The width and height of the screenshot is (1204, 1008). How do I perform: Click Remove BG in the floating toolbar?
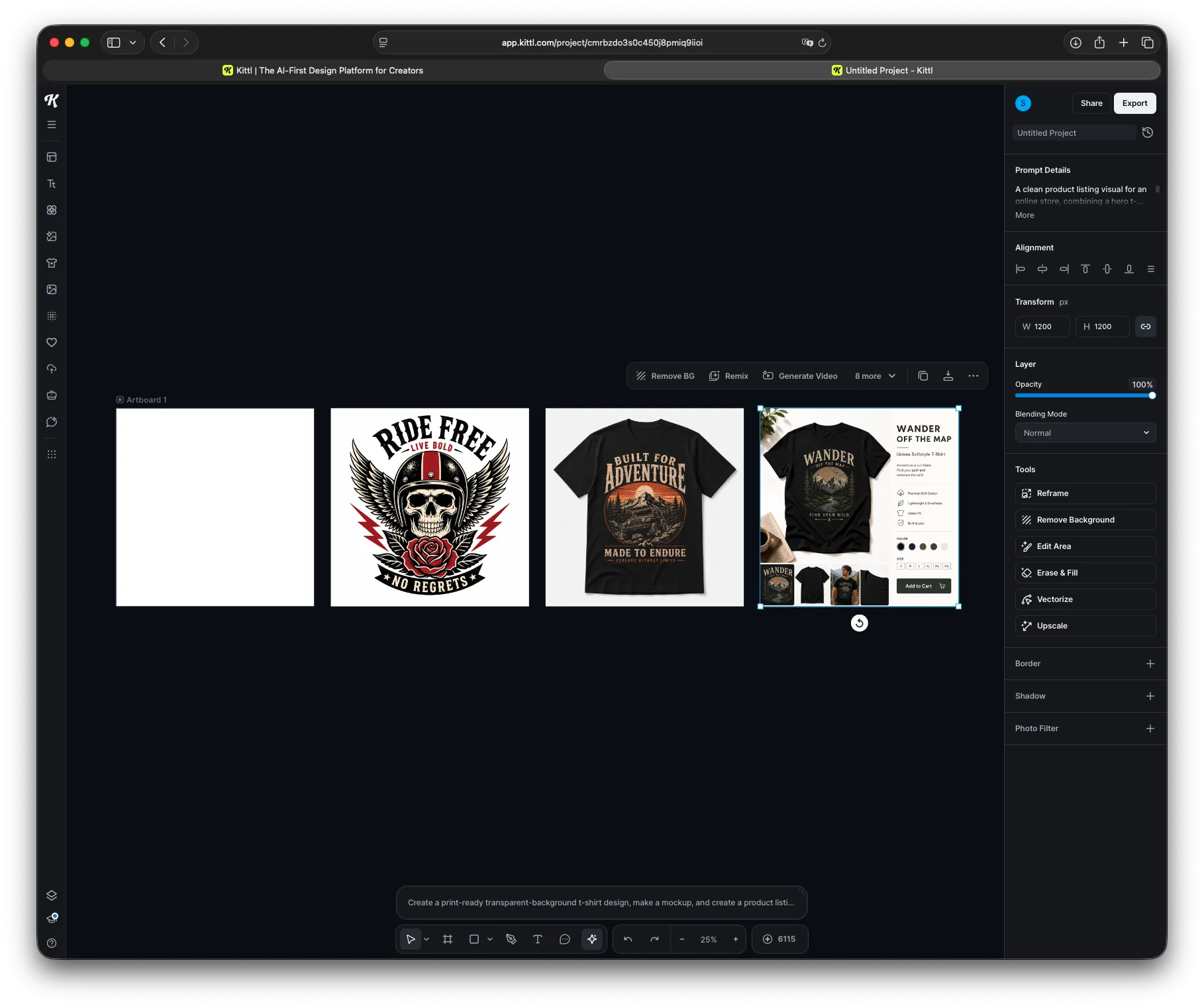pos(666,376)
